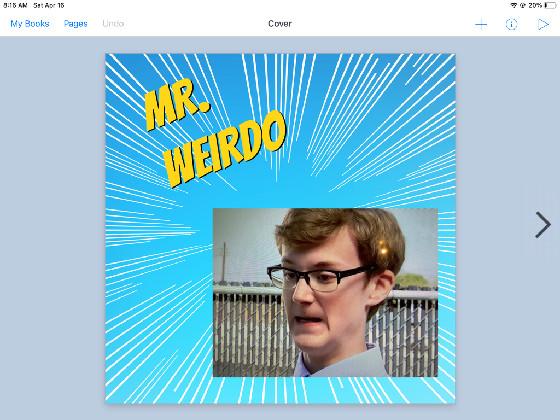Viewport: 560px width, 420px height.
Task: Tap empty toolbar space beside Undo
Action: [193, 24]
